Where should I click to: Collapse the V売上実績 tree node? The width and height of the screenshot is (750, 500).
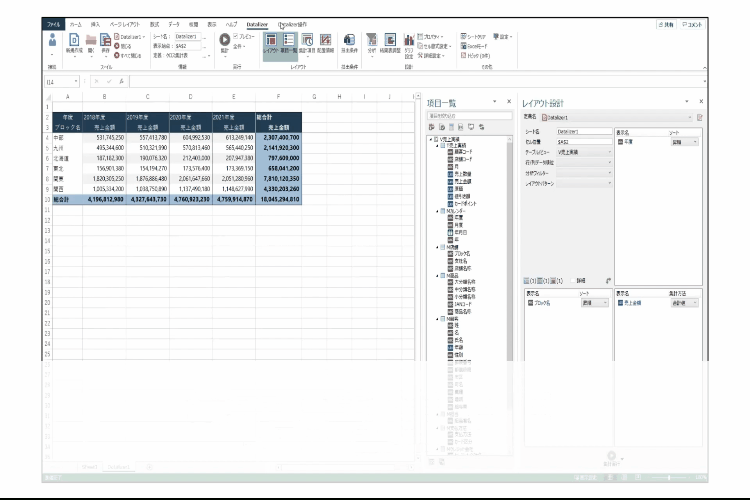(x=429, y=141)
